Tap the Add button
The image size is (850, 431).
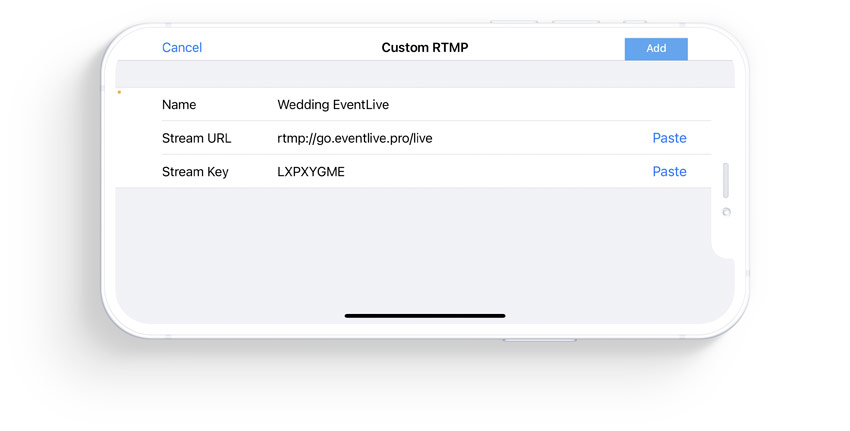point(656,49)
